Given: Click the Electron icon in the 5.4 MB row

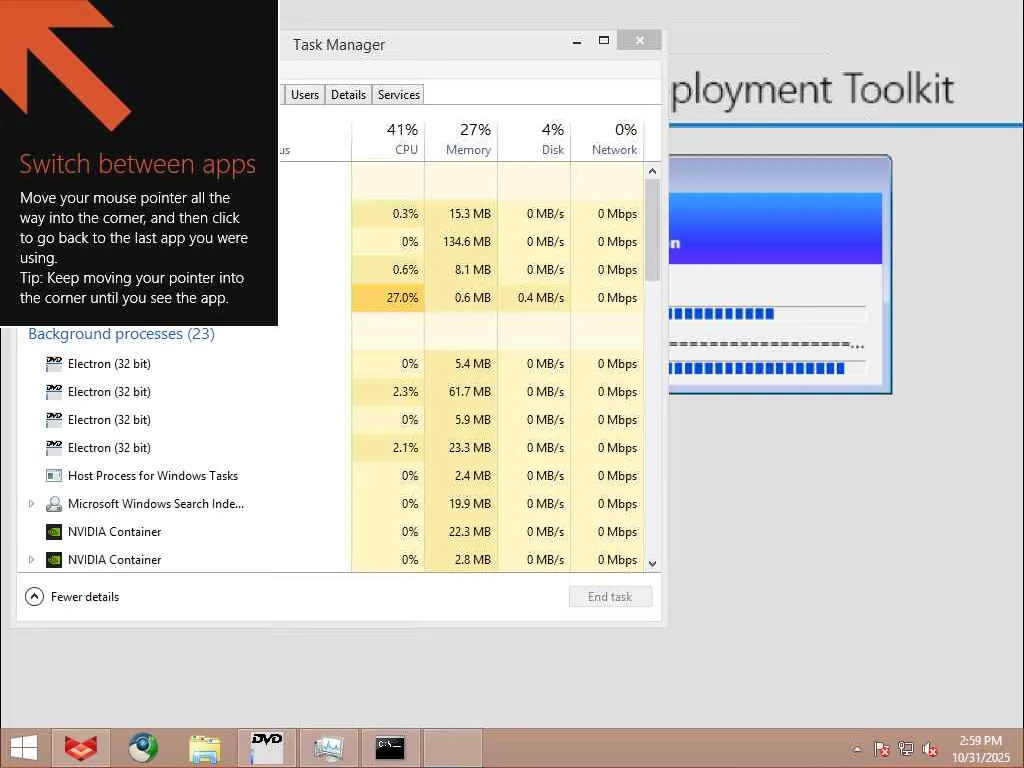Looking at the screenshot, I should [54, 364].
